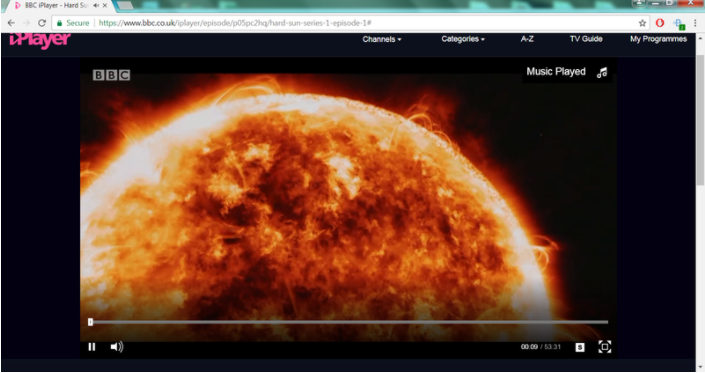Expand the Channels dropdown

(x=382, y=40)
